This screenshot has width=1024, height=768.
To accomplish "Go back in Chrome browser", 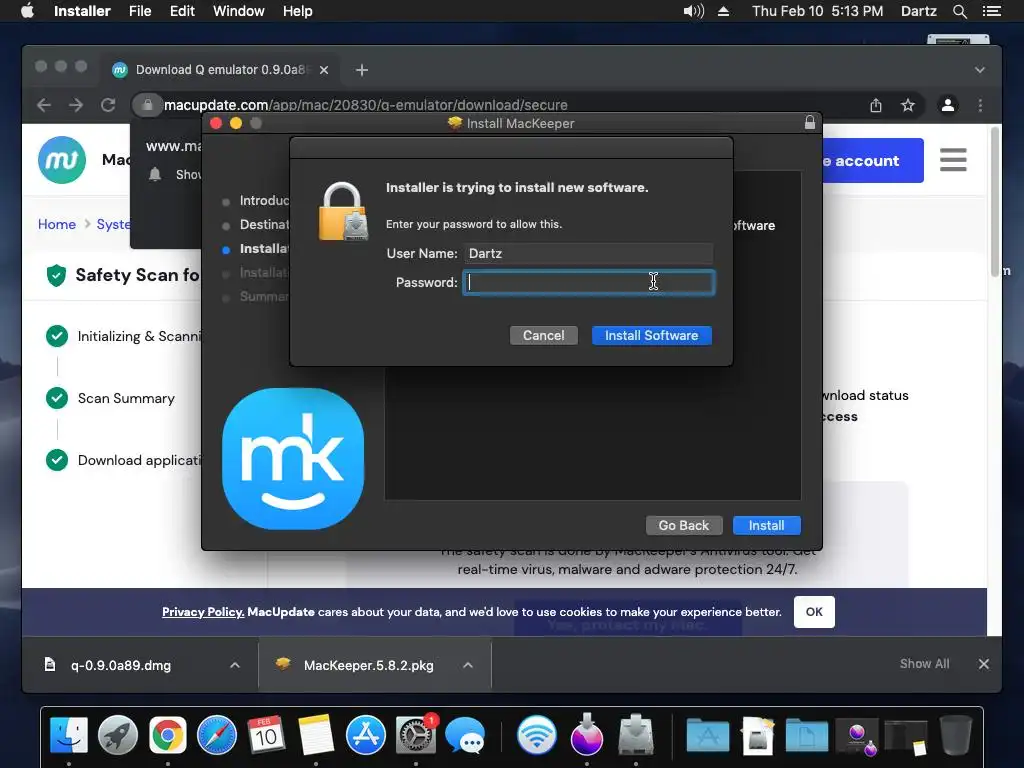I will [44, 105].
